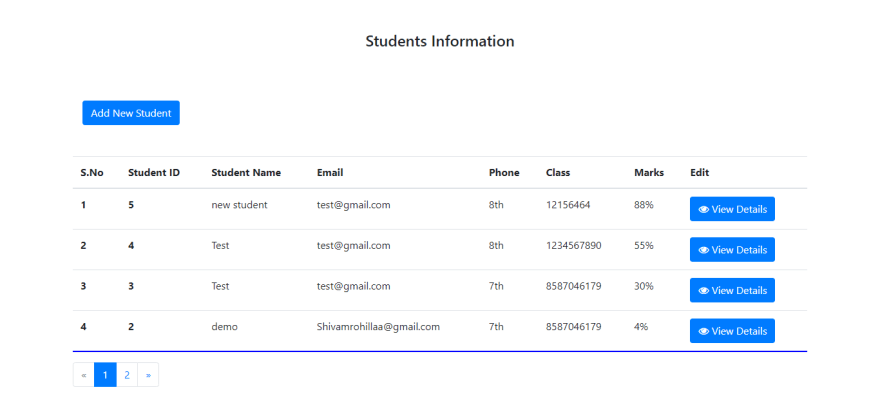The height and width of the screenshot is (403, 880).
Task: Click the Students Information heading
Action: (x=440, y=41)
